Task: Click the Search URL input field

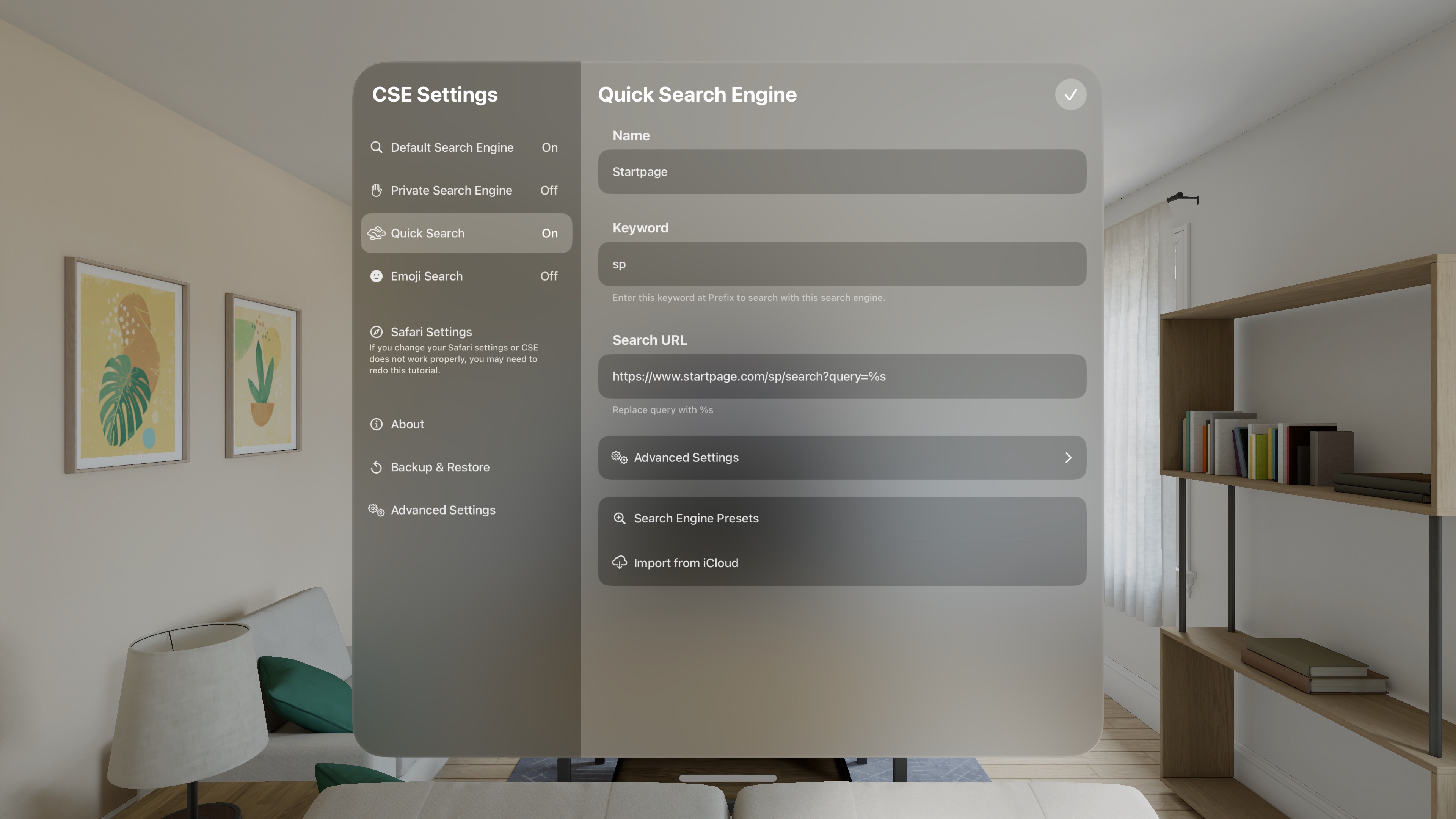Action: (x=842, y=377)
